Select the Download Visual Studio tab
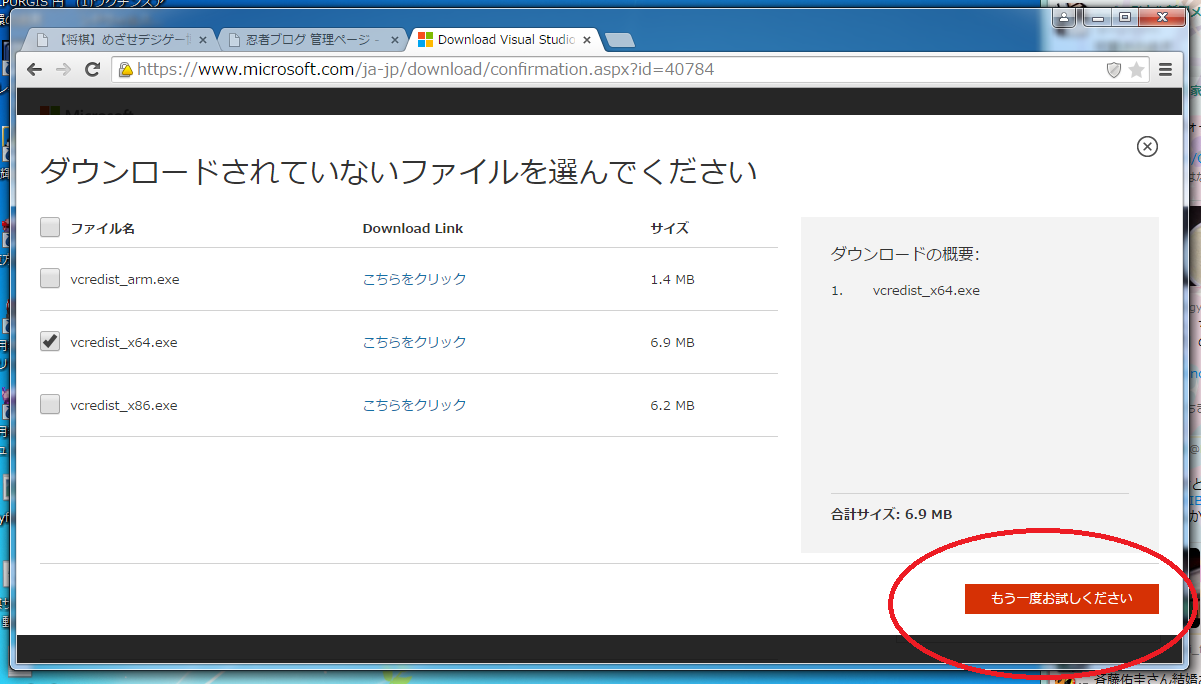 [x=505, y=40]
